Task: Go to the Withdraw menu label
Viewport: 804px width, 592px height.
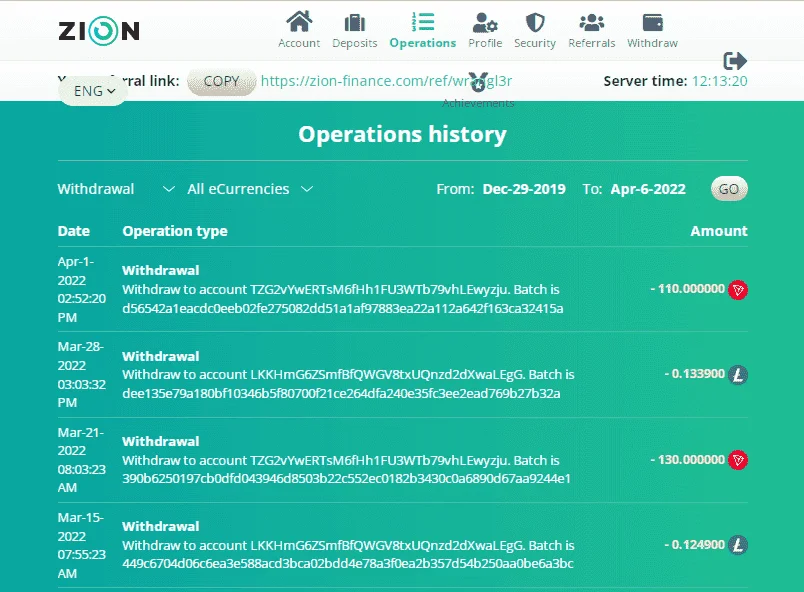Action: point(652,43)
